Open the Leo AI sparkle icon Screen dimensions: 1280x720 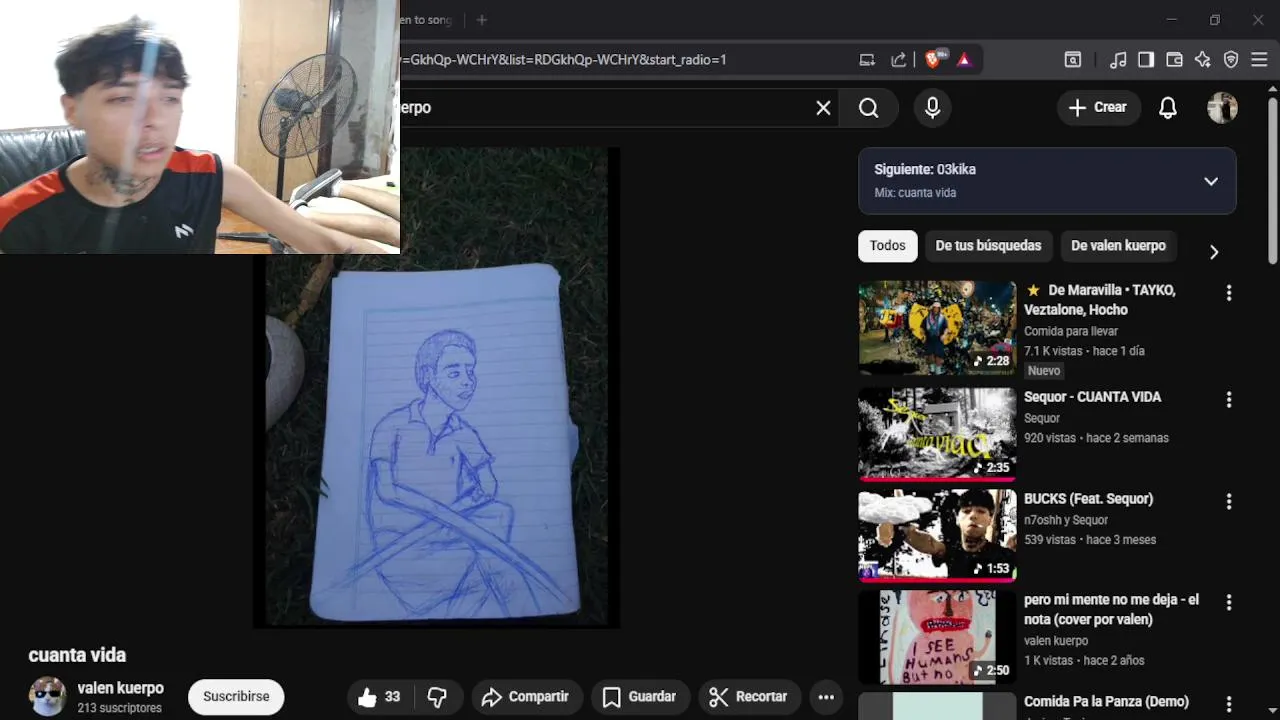1203,60
